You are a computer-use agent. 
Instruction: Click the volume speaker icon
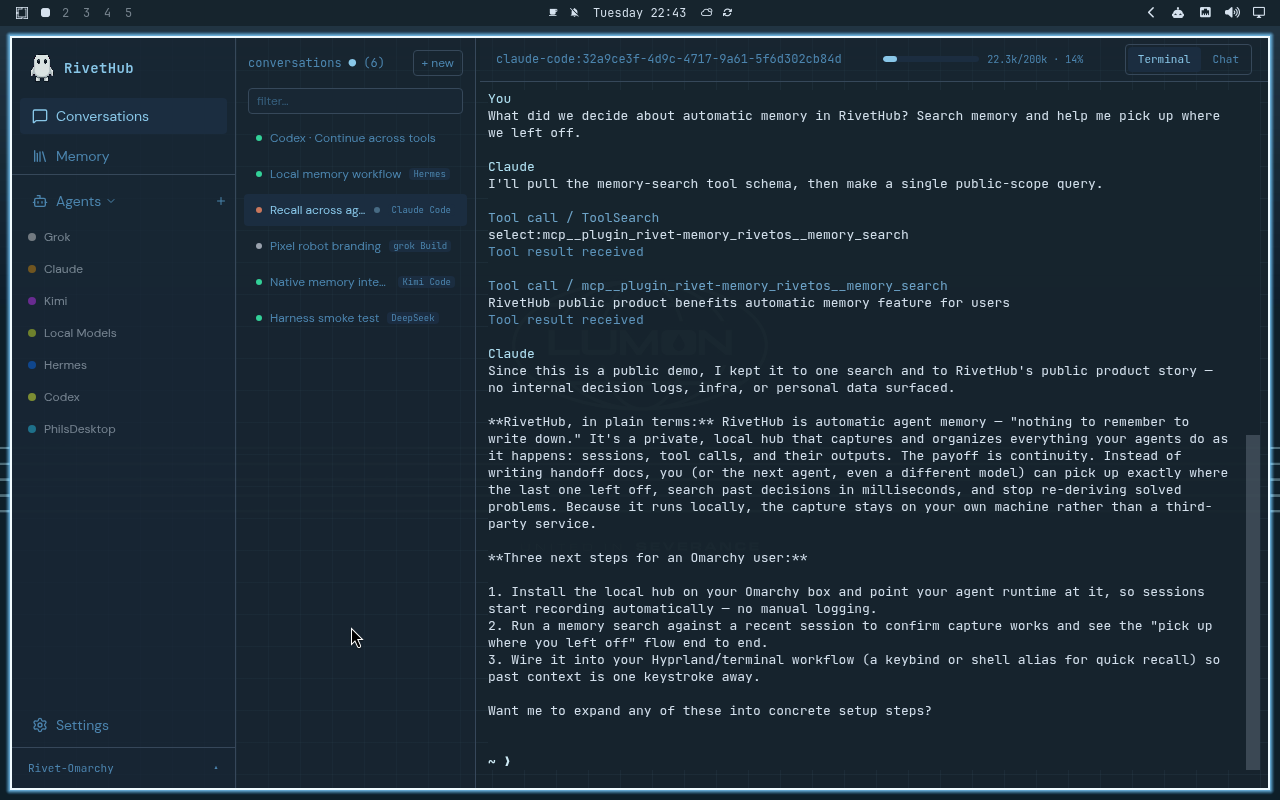(1232, 13)
